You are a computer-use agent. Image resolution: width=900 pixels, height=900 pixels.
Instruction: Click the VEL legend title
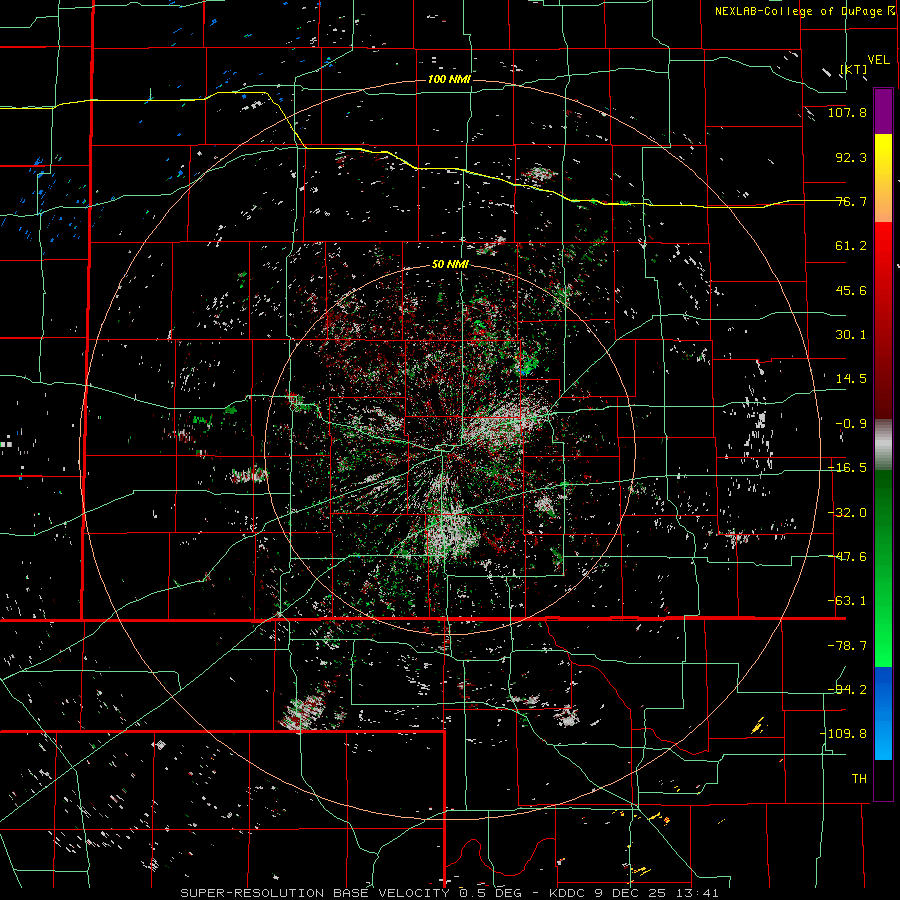pos(878,59)
